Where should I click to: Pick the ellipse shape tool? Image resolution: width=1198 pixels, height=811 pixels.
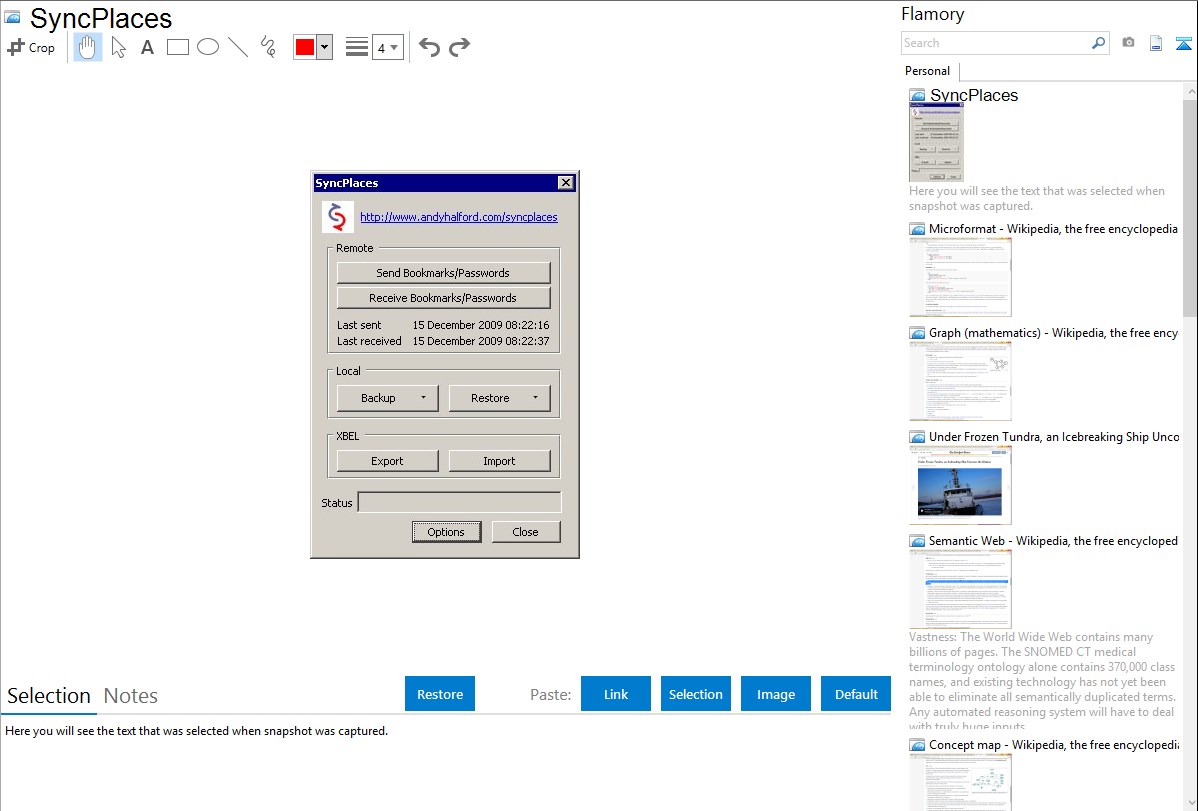pos(208,47)
